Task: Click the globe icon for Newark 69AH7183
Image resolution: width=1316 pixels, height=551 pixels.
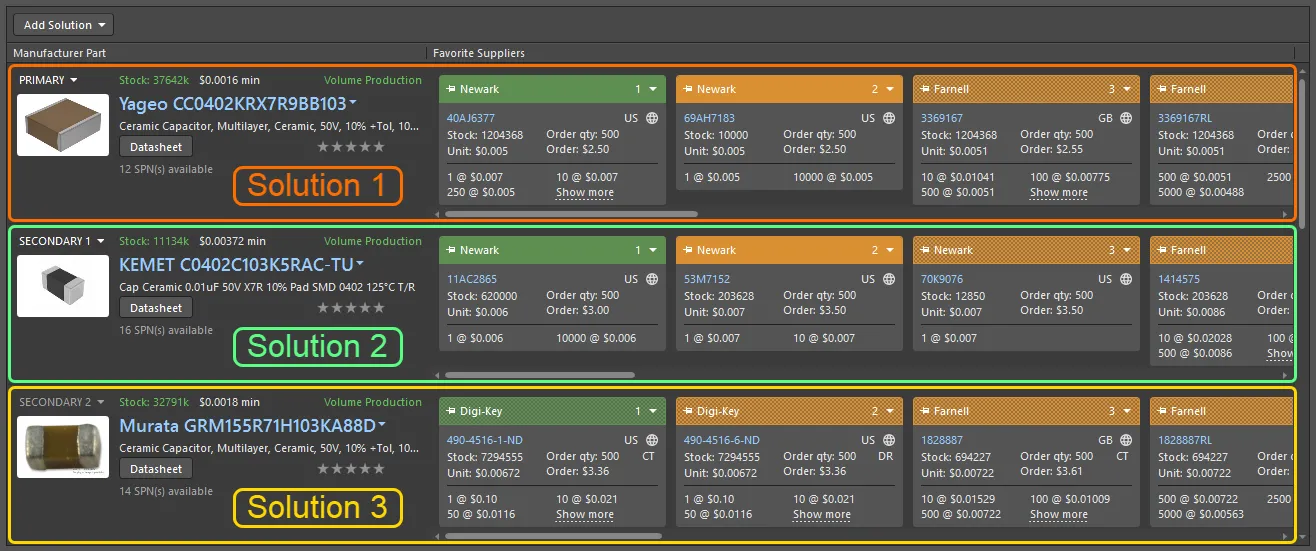Action: [889, 118]
